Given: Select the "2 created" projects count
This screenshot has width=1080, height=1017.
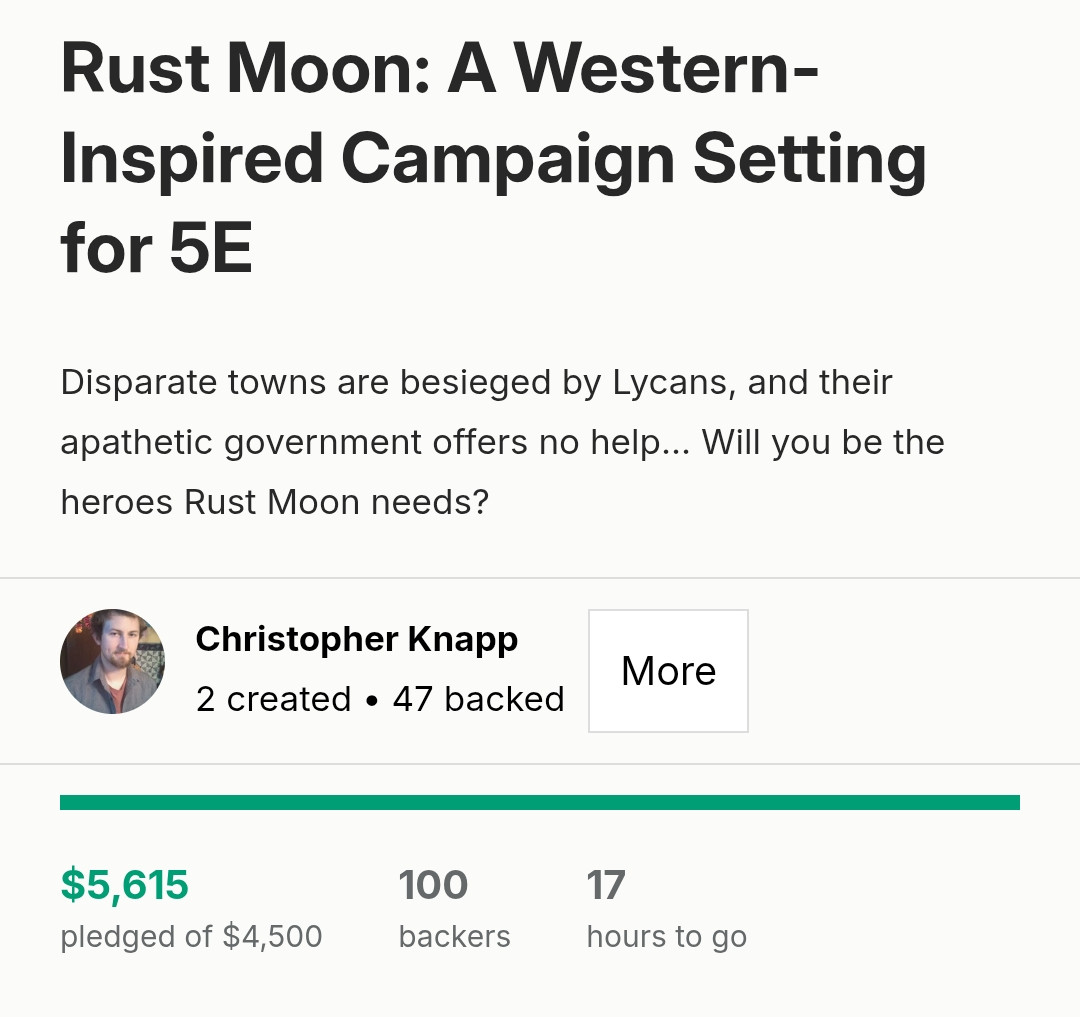Looking at the screenshot, I should pos(273,700).
